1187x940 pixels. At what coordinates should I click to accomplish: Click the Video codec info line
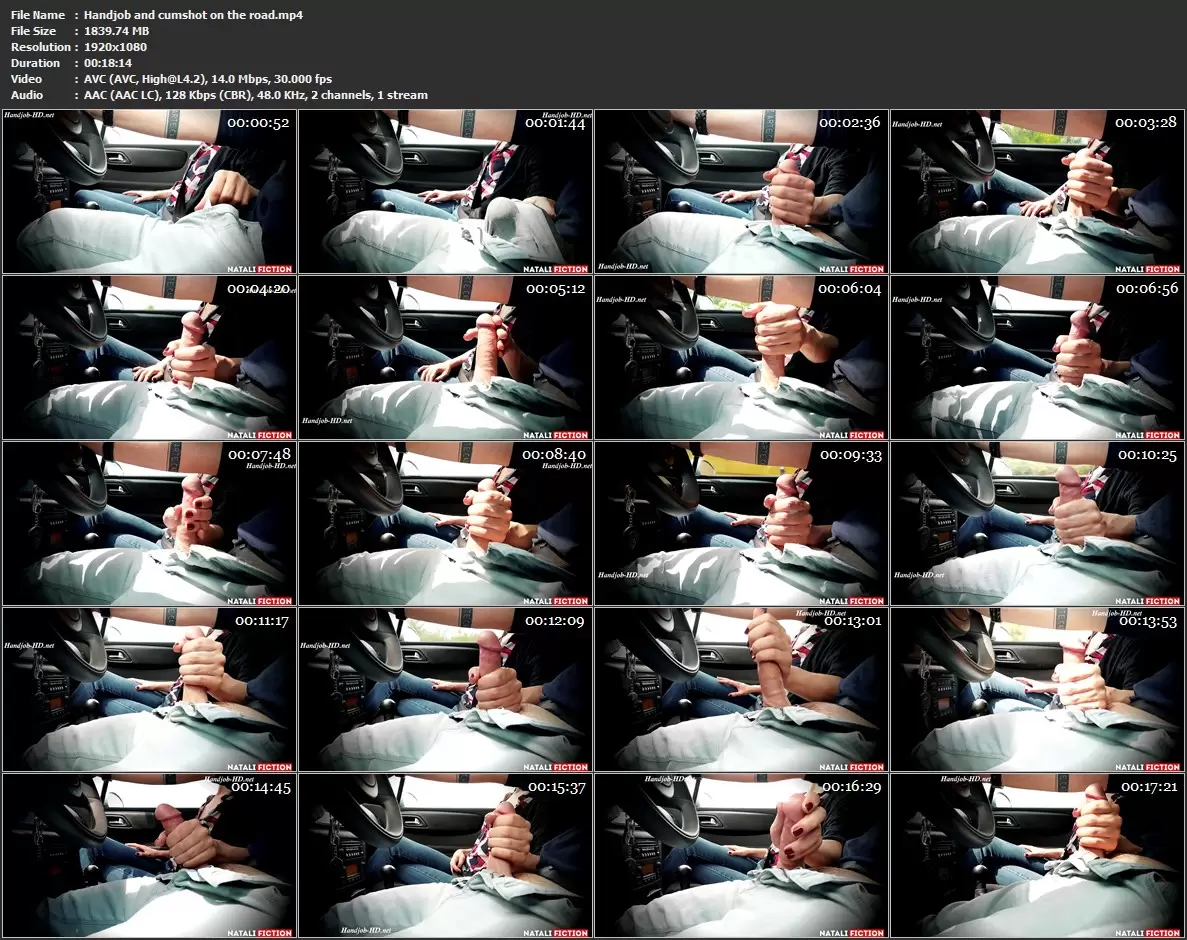click(x=208, y=79)
